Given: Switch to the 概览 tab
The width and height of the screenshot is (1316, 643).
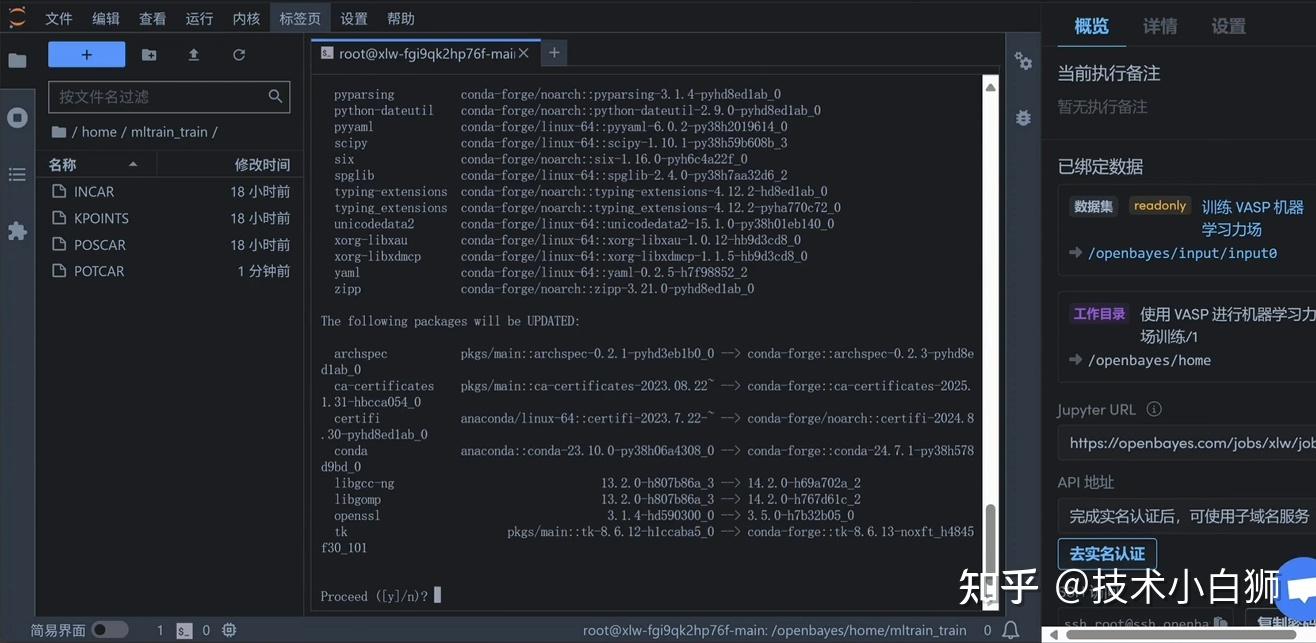Looking at the screenshot, I should 1092,27.
